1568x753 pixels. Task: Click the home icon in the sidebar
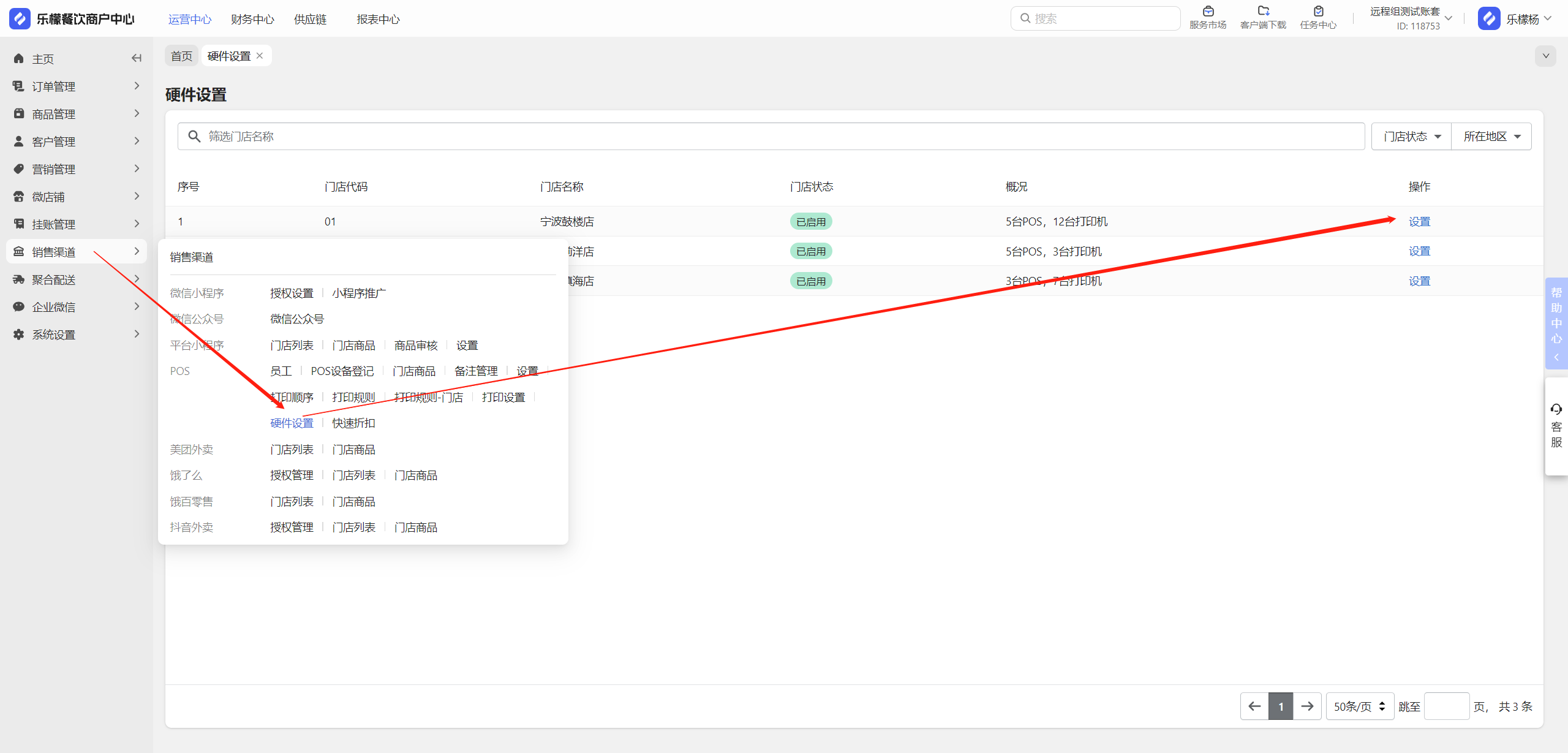click(x=19, y=59)
